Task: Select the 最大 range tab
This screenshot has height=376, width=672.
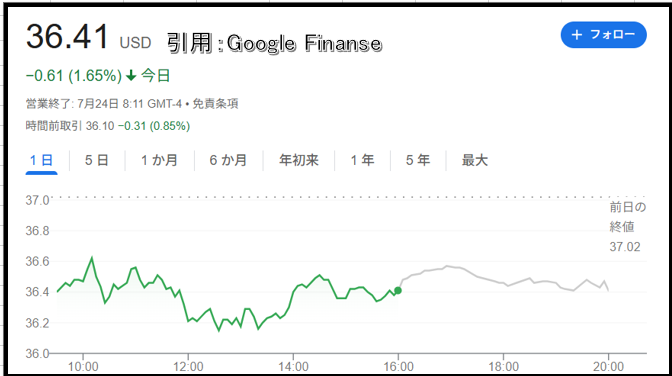Action: point(474,160)
